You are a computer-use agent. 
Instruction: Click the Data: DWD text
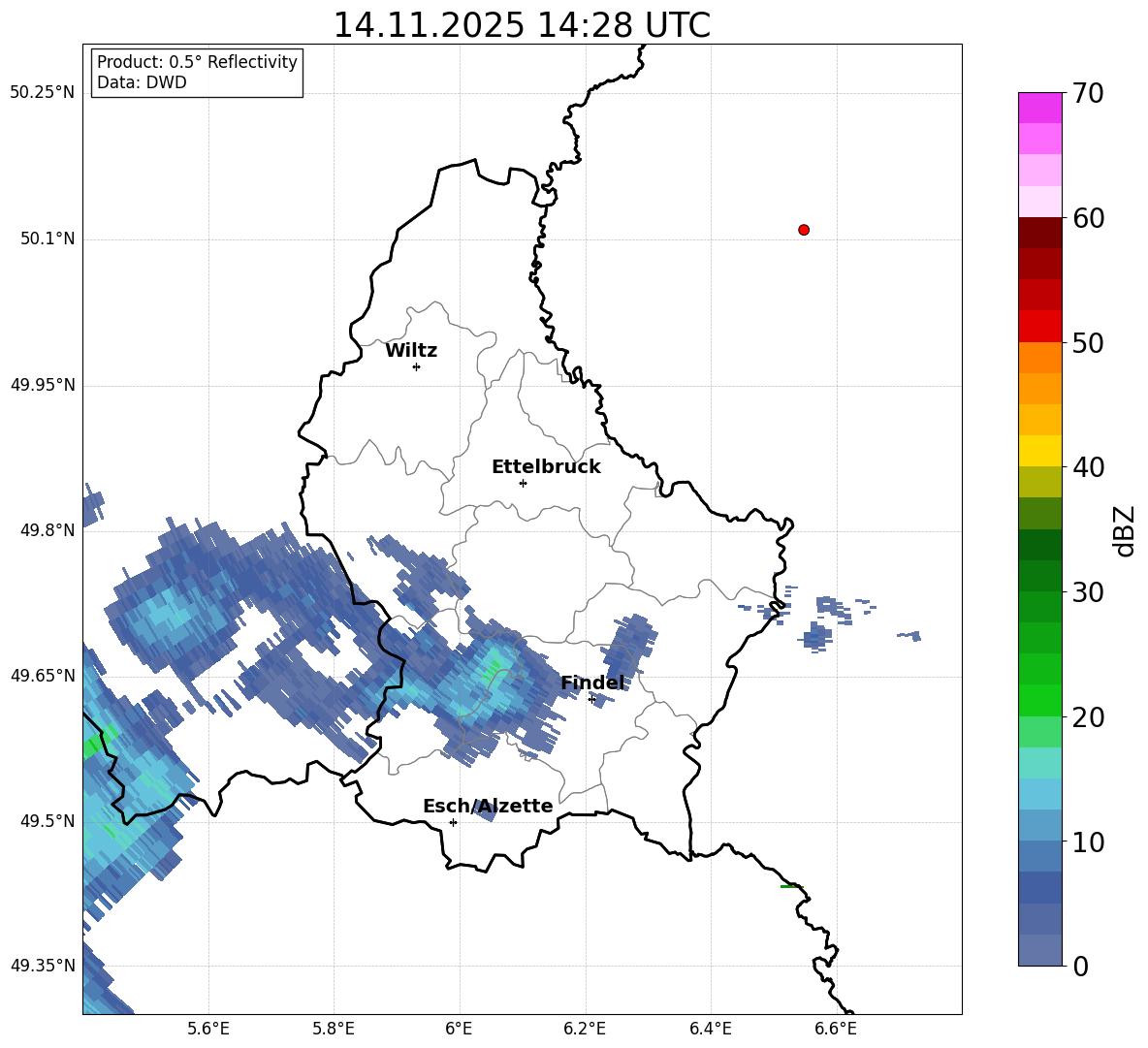(x=142, y=82)
